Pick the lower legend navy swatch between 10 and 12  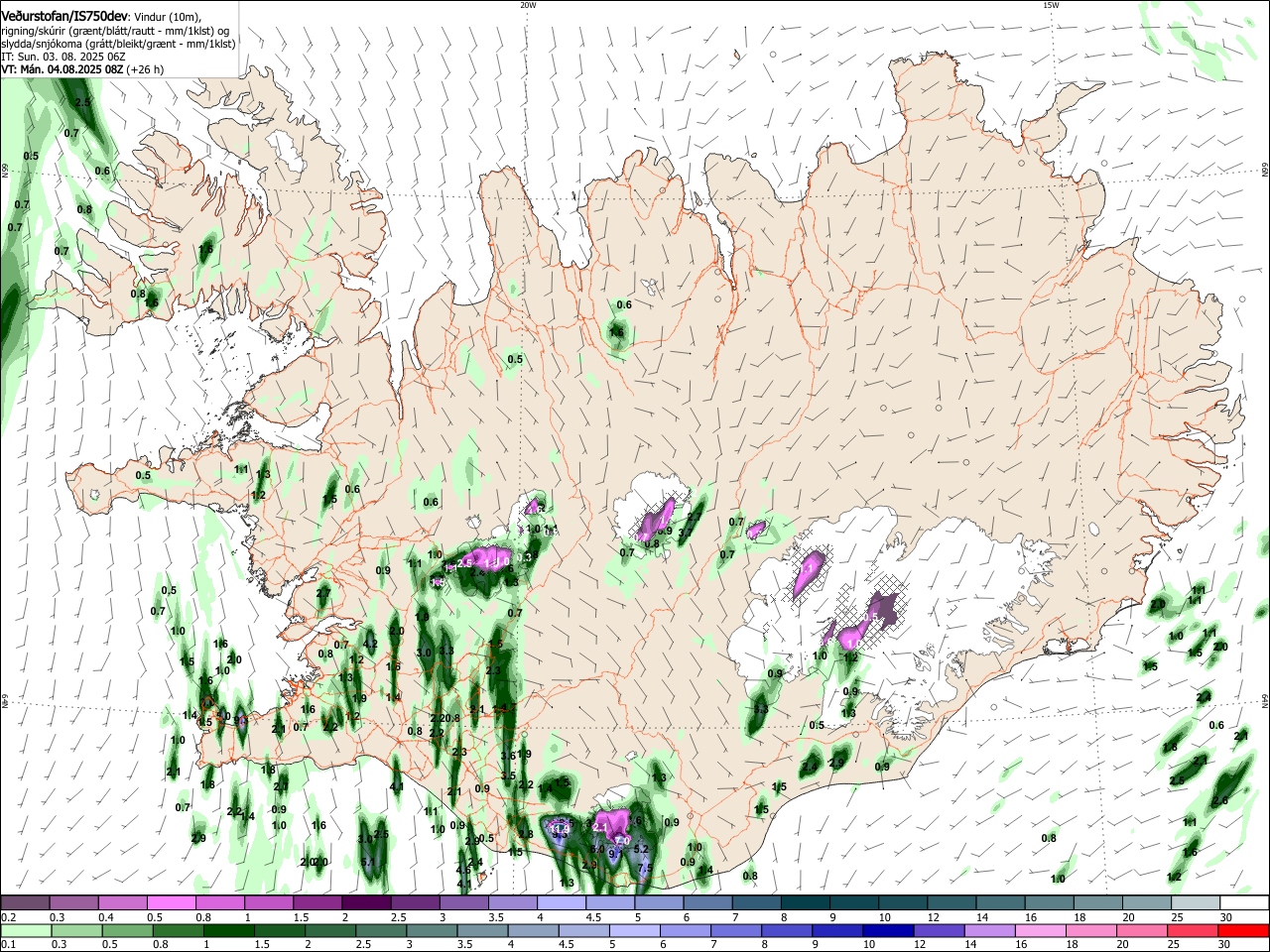tap(888, 931)
